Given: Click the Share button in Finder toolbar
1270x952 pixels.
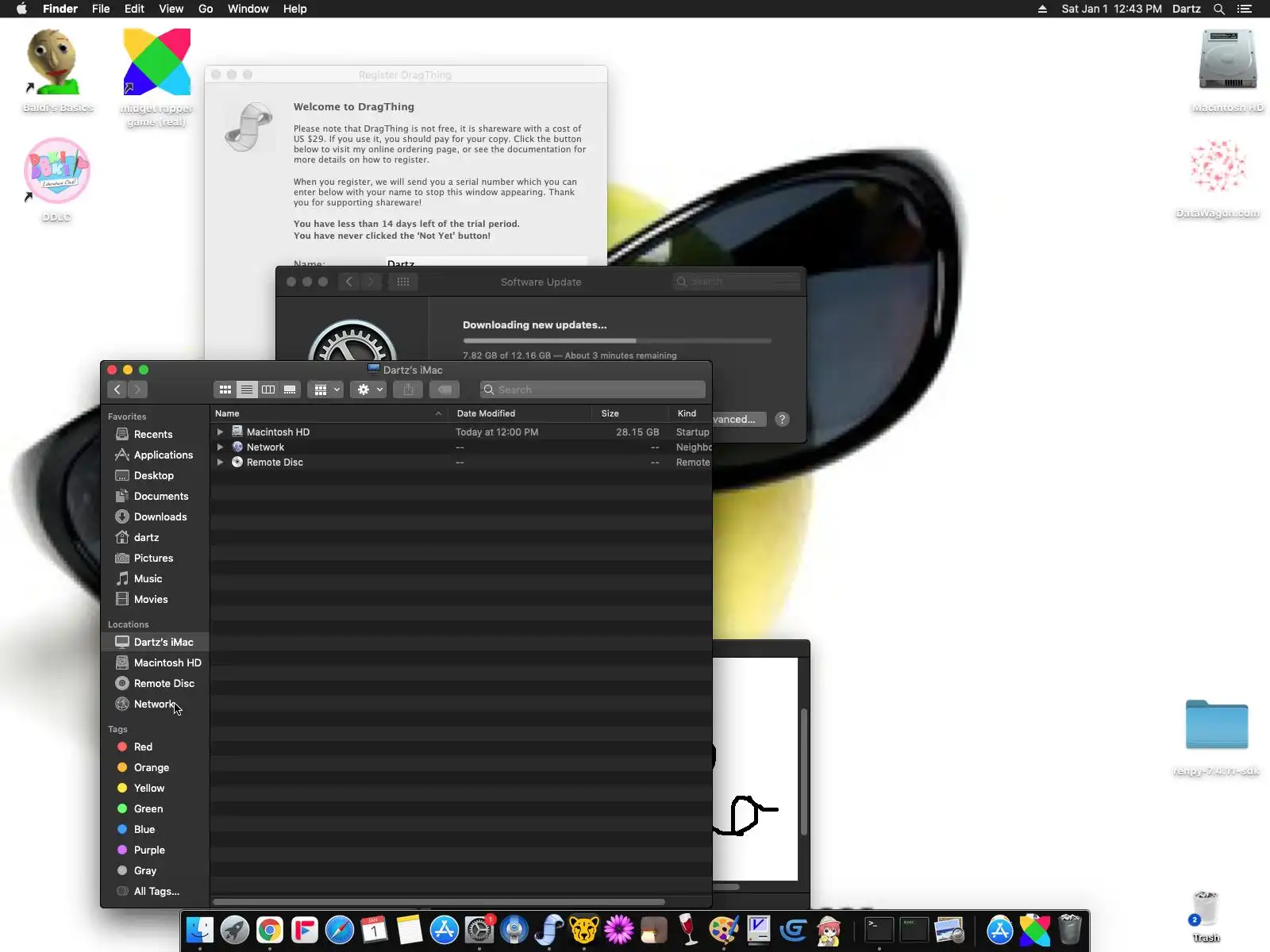Looking at the screenshot, I should 408,390.
